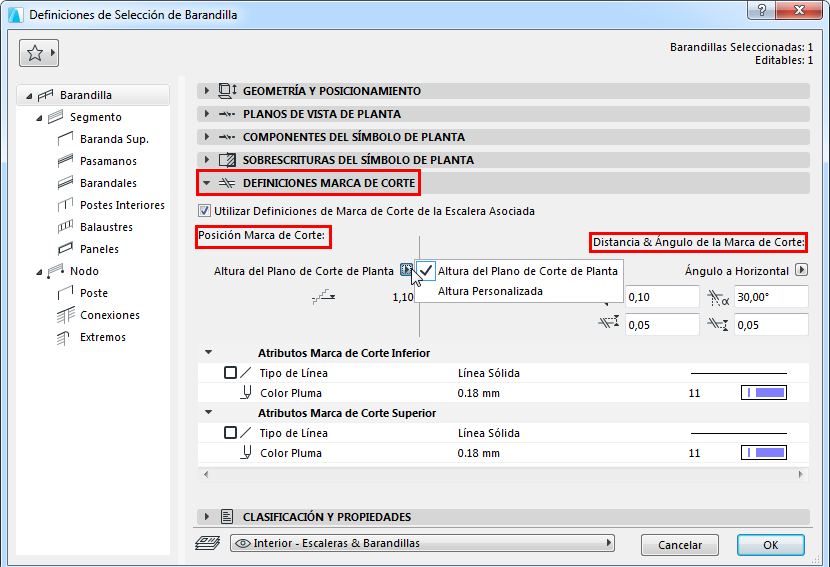Click the stair cut height icon
The height and width of the screenshot is (567, 830).
pos(323,296)
